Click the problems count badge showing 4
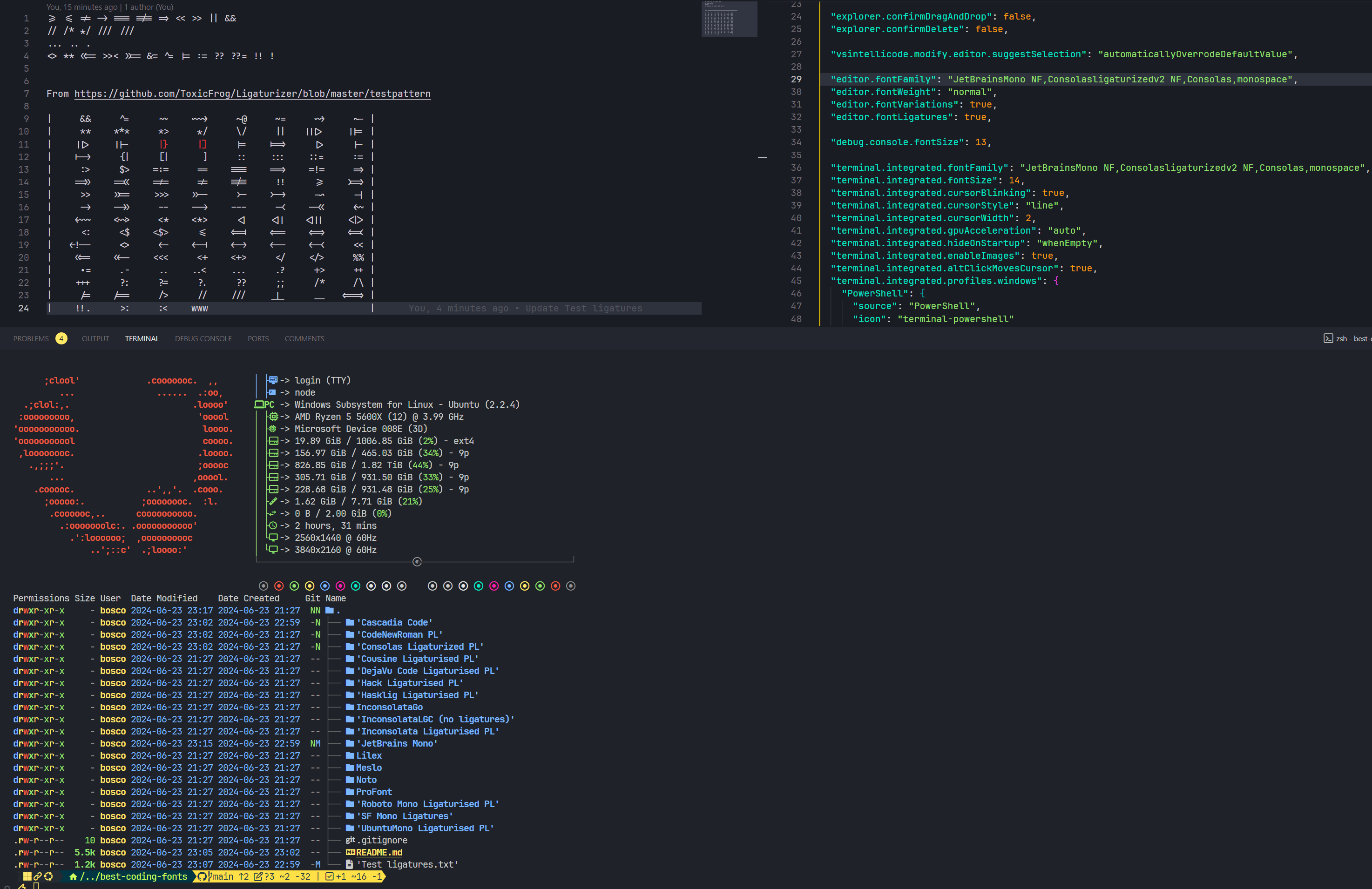1372x889 pixels. pyautogui.click(x=61, y=339)
